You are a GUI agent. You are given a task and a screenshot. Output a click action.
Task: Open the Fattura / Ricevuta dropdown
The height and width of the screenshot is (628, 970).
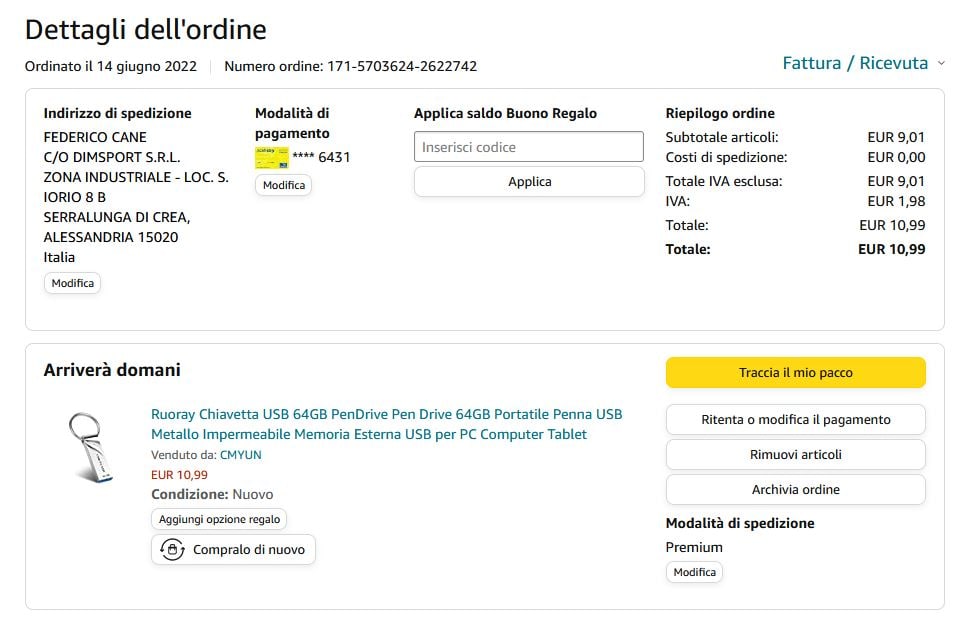[855, 63]
